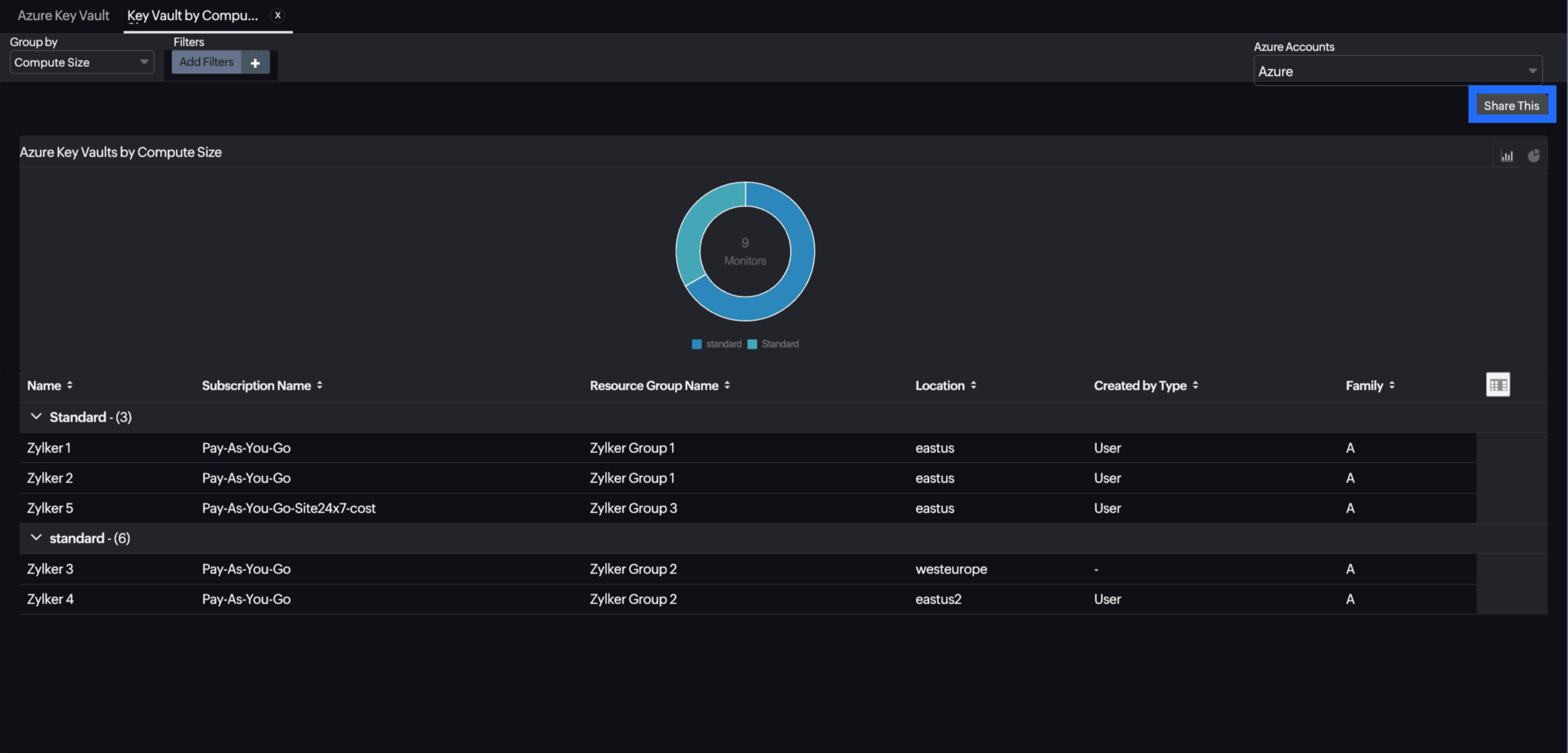Click the Share This button
The width and height of the screenshot is (1568, 753).
tap(1512, 105)
